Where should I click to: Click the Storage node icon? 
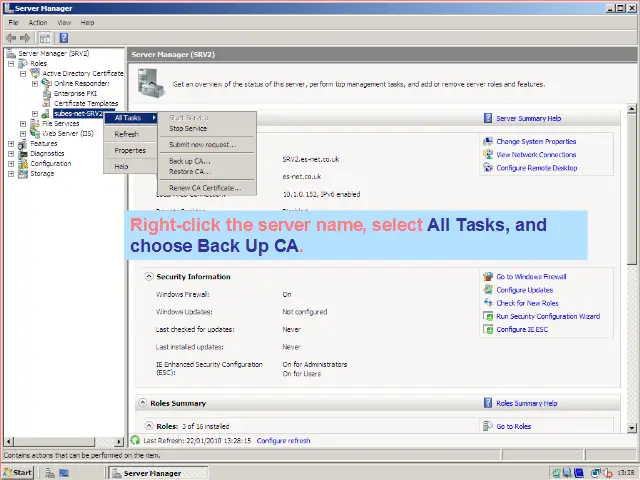[x=23, y=173]
